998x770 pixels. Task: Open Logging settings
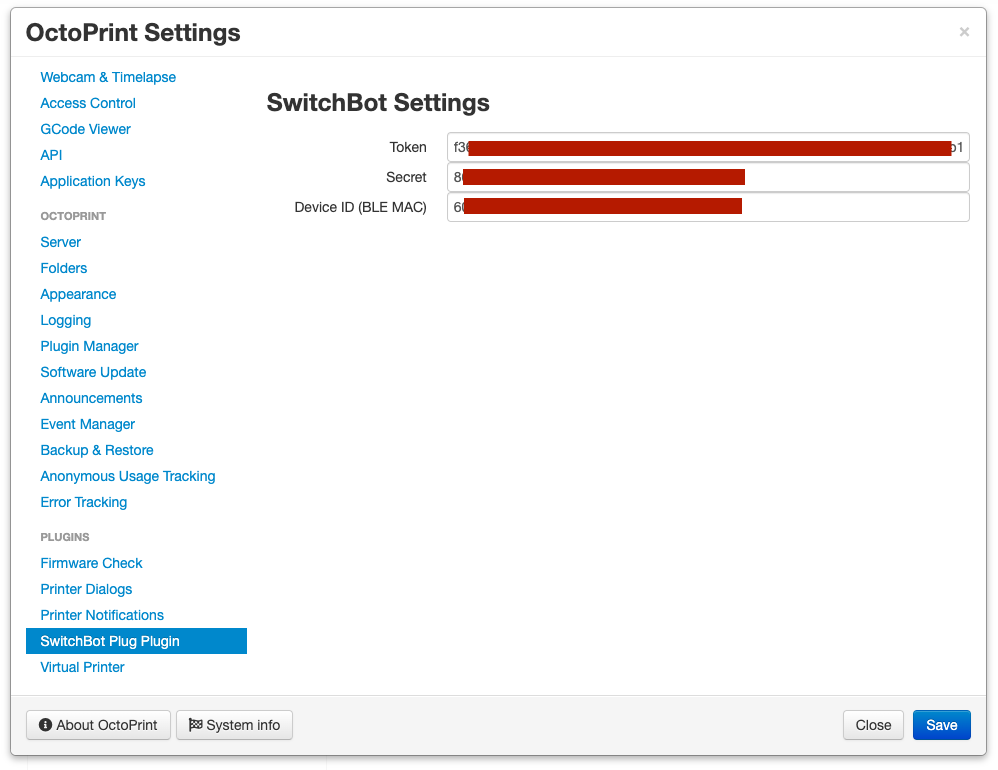pyautogui.click(x=66, y=321)
